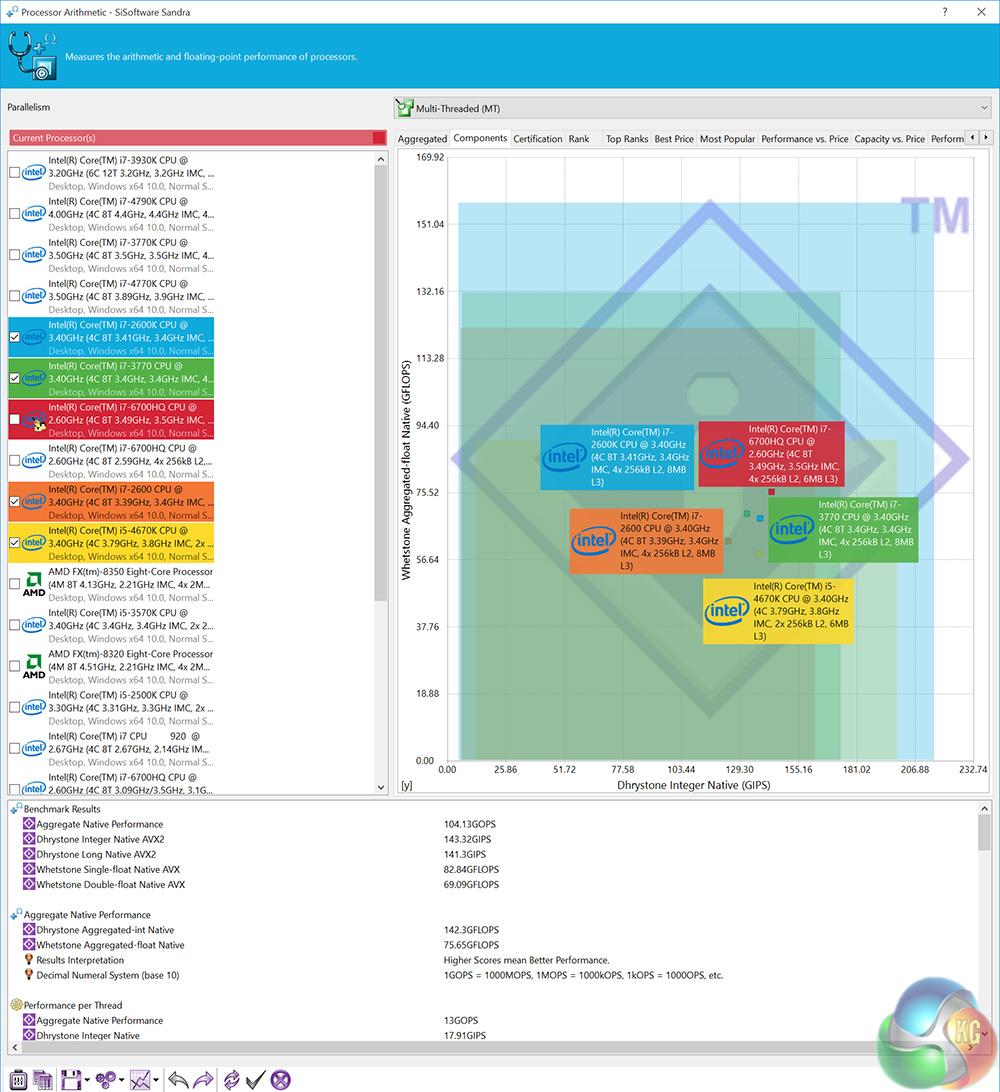This screenshot has height=1092, width=1000.
Task: Select the Whetstone Aggregated-float Native row
Action: (110, 945)
